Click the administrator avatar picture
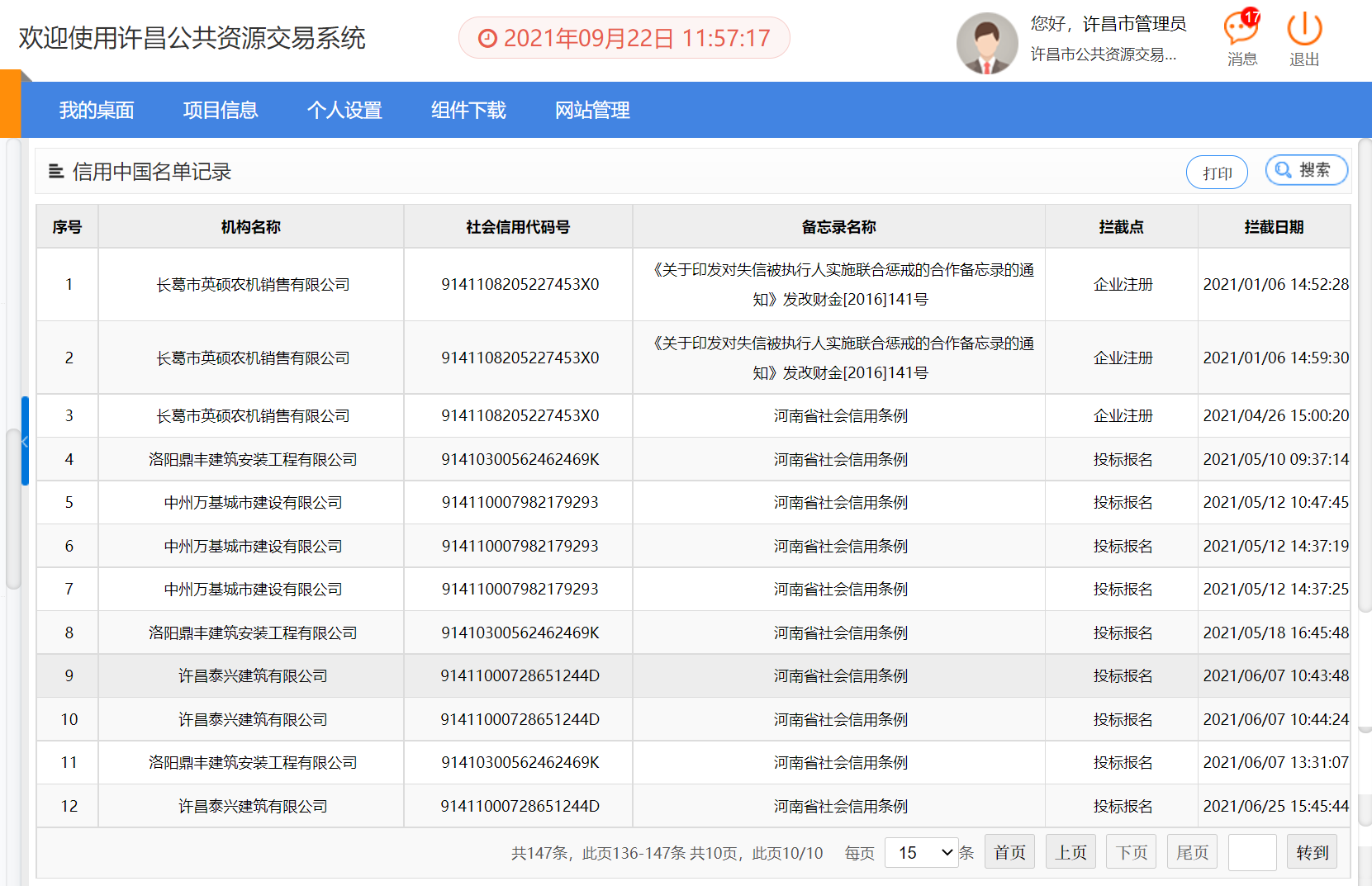 pyautogui.click(x=987, y=43)
